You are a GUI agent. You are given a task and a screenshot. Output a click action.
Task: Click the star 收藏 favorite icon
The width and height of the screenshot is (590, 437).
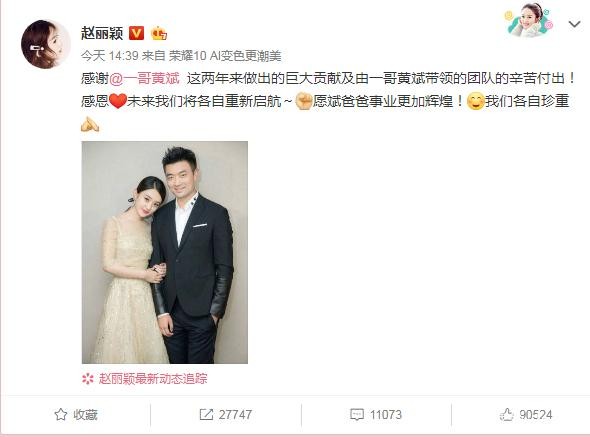[x=61, y=415]
